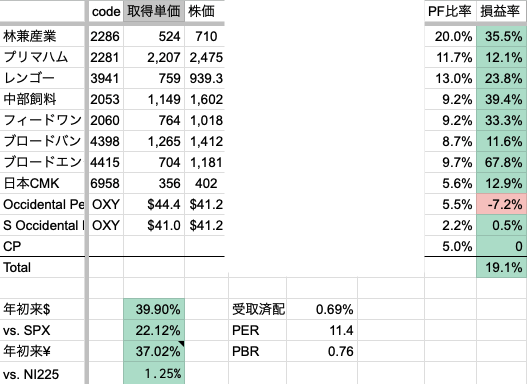527x384 pixels.
Task: Select PF ratio 5.0% in CP row
Action: point(450,246)
